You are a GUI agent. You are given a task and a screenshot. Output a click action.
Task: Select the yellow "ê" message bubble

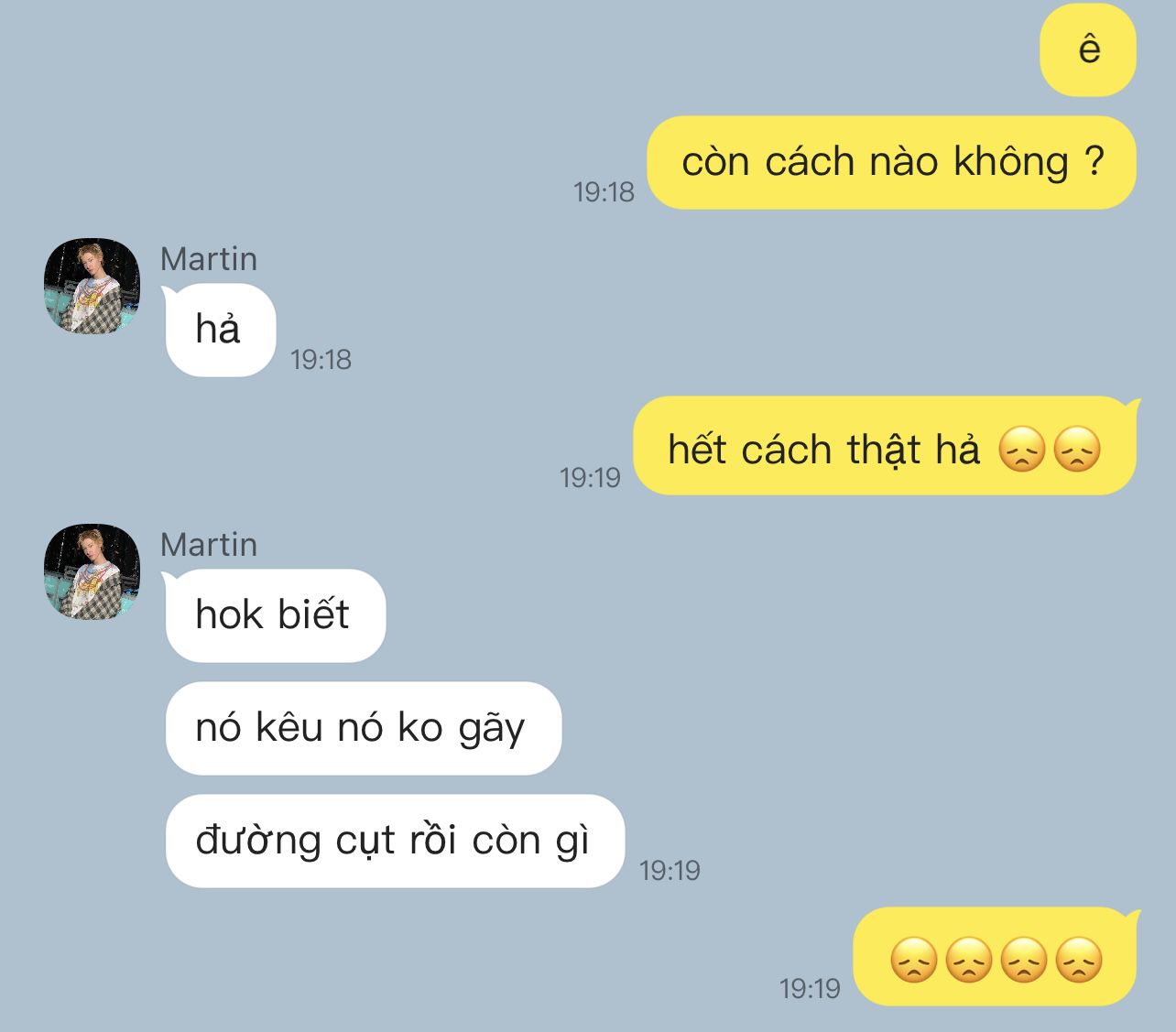point(1088,49)
